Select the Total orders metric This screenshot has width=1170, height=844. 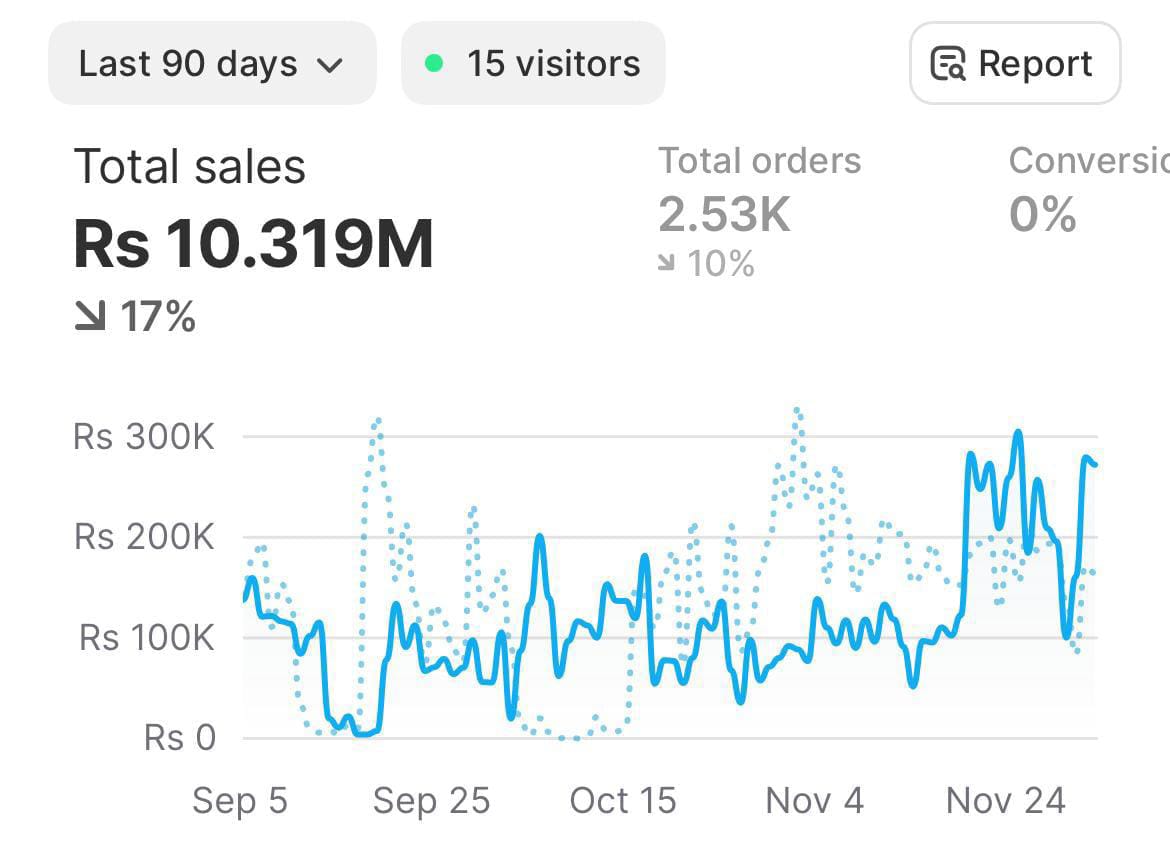pos(759,161)
